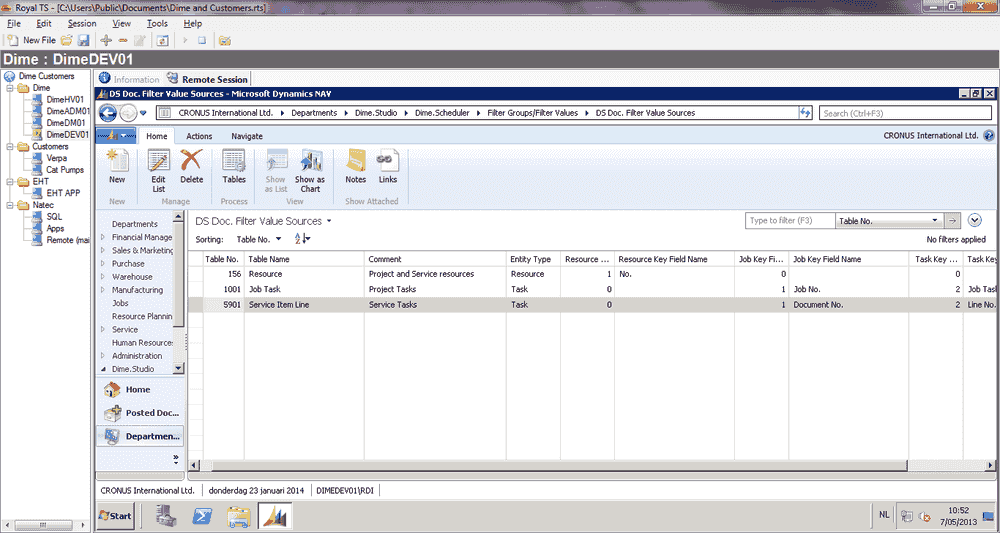Click the Windows Start button

pos(115,516)
